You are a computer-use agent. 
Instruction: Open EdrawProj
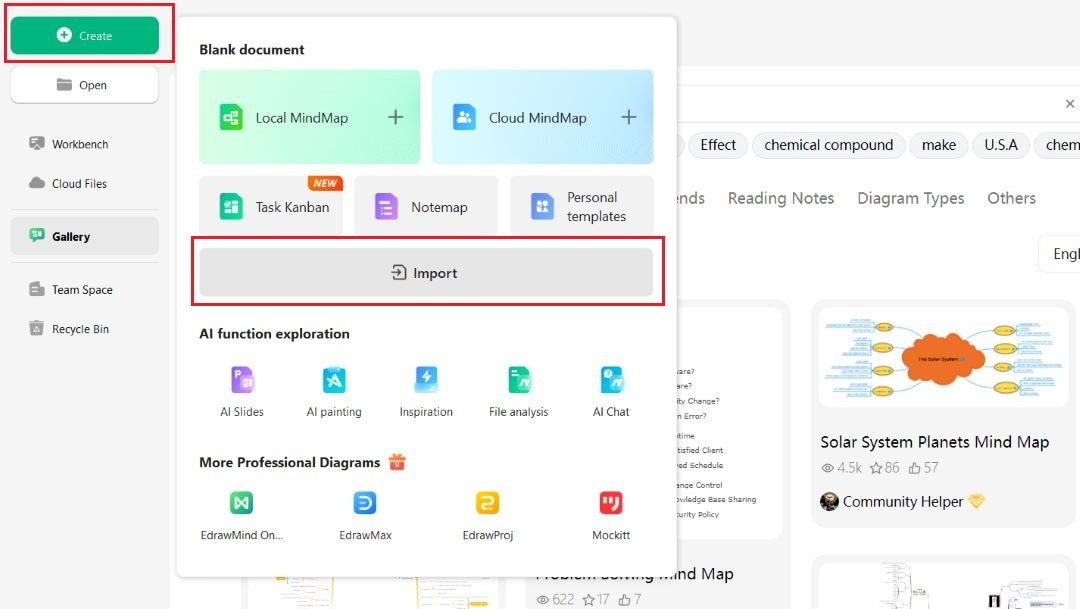tap(488, 515)
